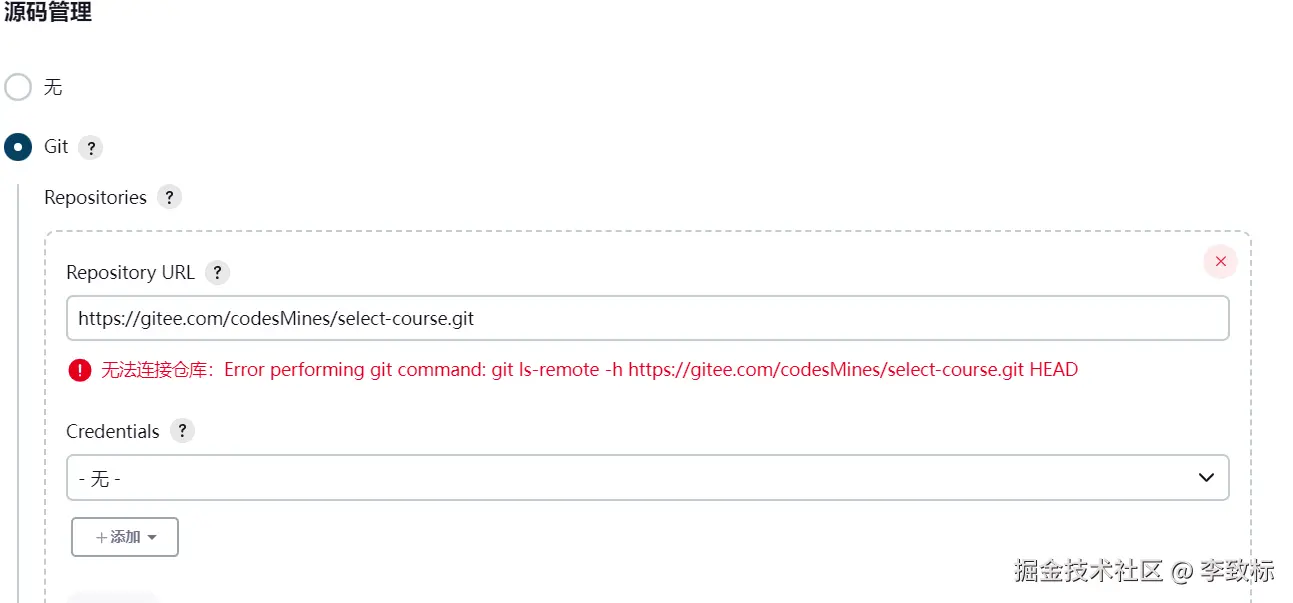This screenshot has height=603, width=1293.
Task: Click the 添加 plus sign
Action: point(101,538)
